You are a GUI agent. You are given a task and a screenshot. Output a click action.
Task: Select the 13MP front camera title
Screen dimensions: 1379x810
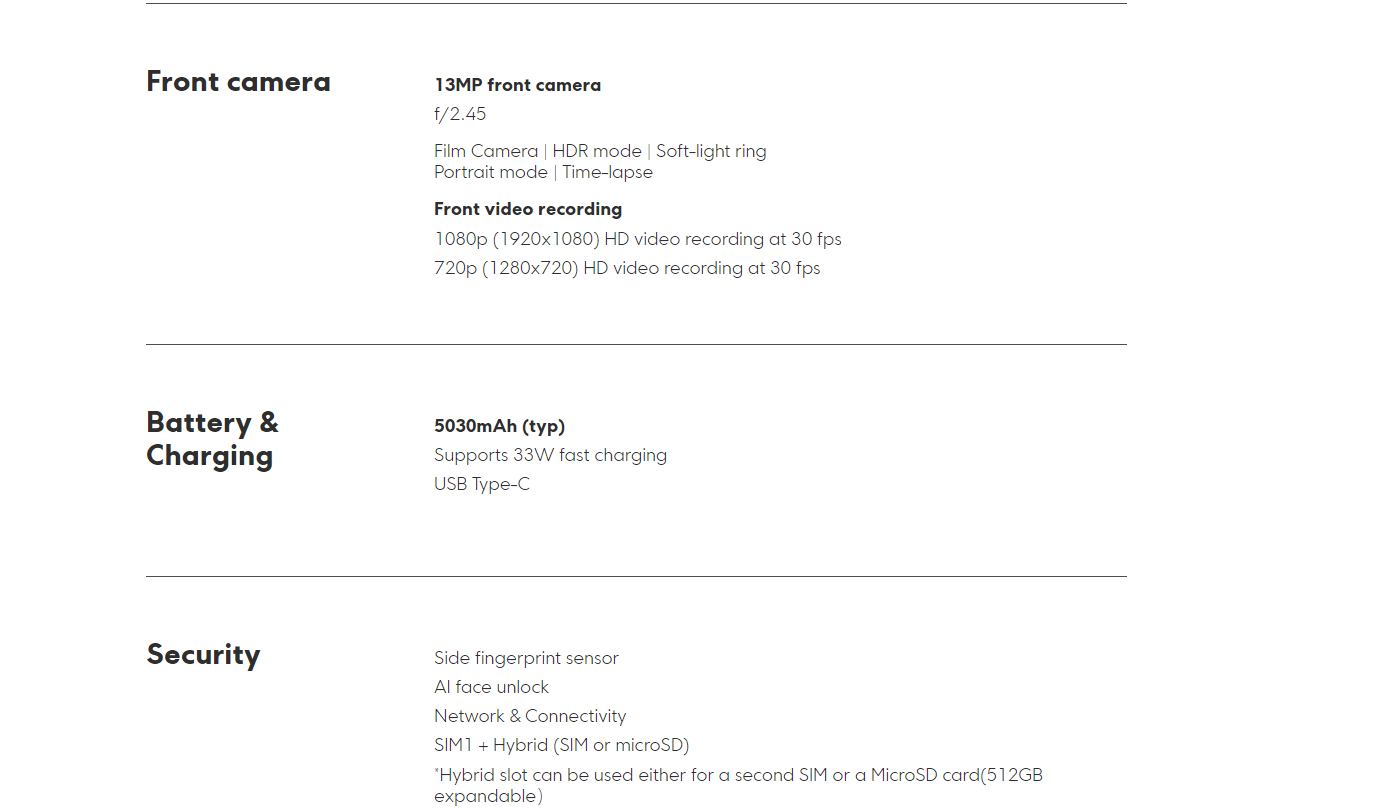coord(517,85)
